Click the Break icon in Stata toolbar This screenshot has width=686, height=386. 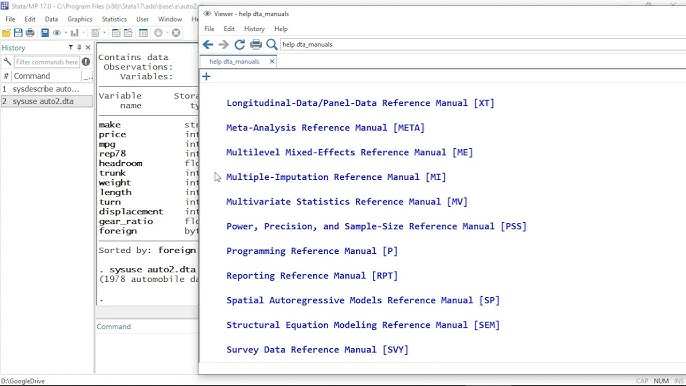point(176,33)
